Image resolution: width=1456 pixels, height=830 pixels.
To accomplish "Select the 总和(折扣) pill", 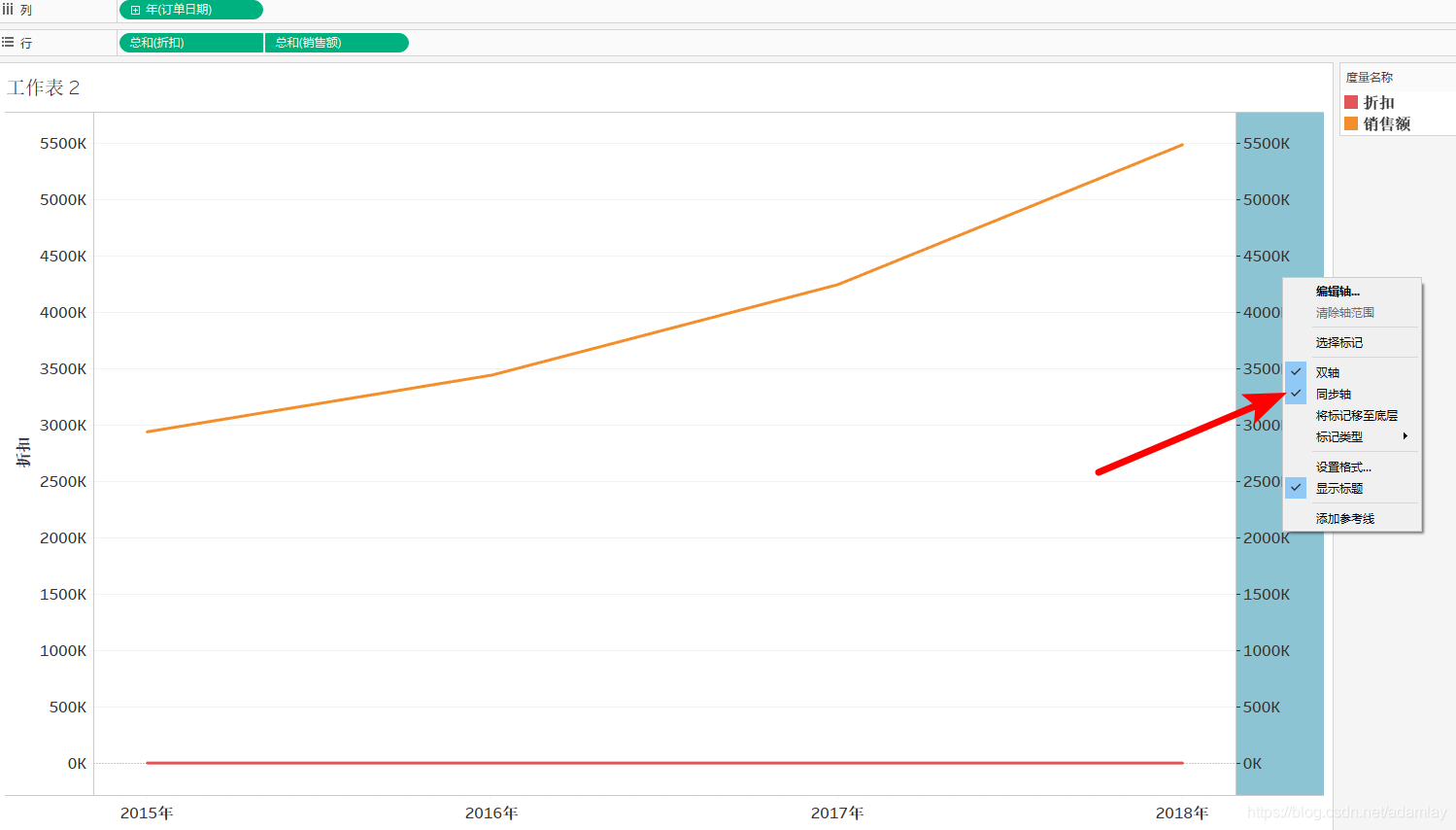I will click(190, 43).
